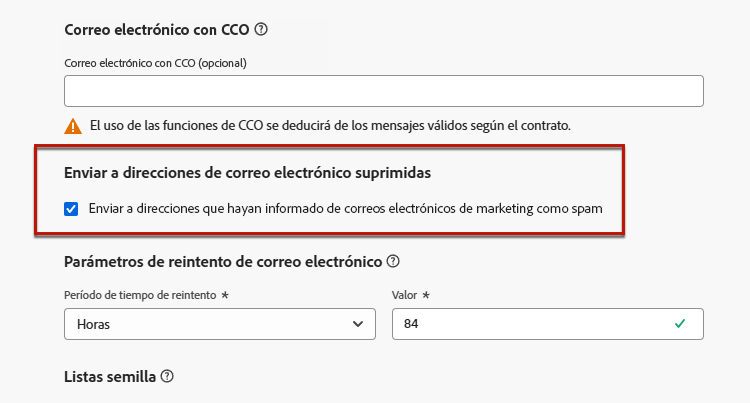Click the 'Parámetros de reintento de correo electrónico' heading
Viewport: 750px width, 403px height.
click(x=223, y=262)
